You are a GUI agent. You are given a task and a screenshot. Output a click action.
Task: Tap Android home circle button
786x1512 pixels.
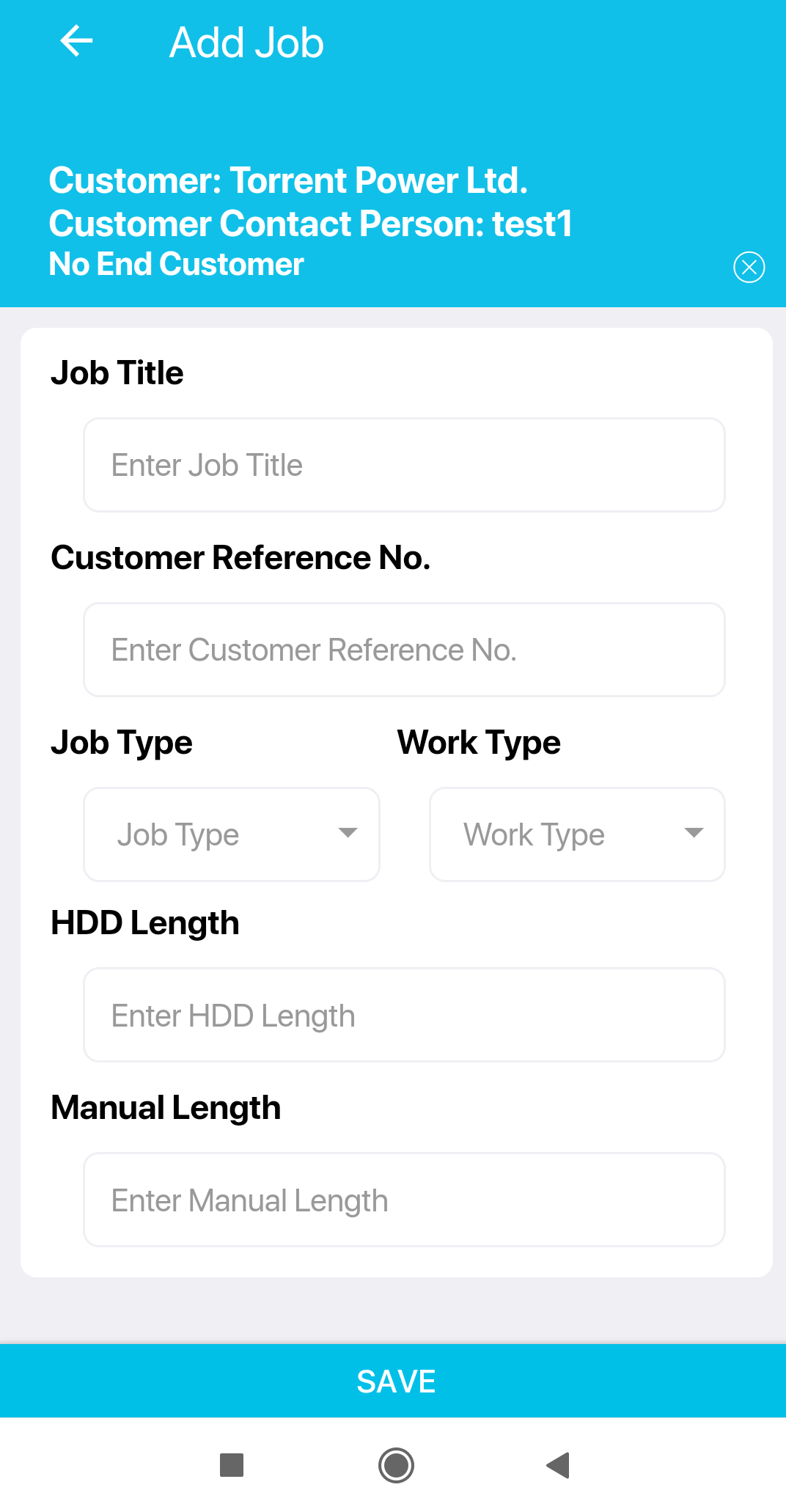pos(396,1465)
